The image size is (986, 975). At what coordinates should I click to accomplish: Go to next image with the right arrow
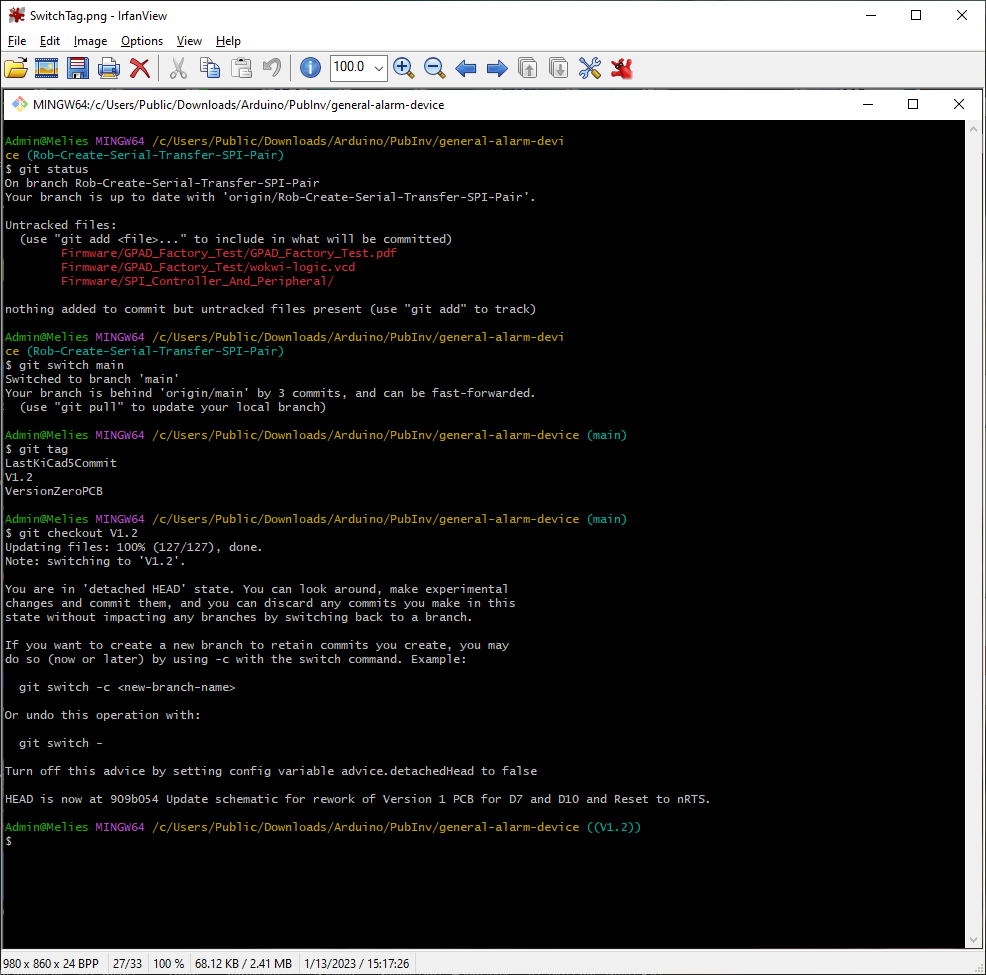click(496, 68)
